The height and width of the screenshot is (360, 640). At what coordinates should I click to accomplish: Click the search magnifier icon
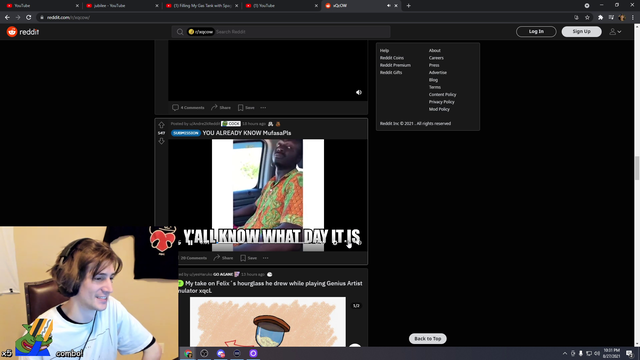click(x=180, y=32)
